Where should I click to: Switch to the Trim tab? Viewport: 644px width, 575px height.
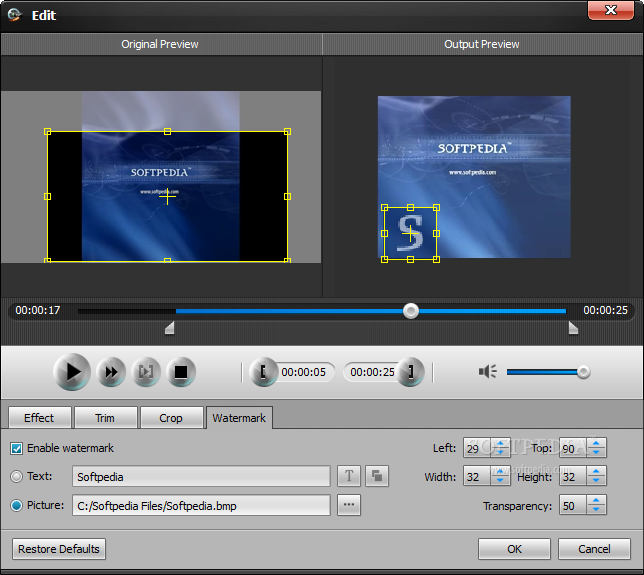(x=105, y=418)
